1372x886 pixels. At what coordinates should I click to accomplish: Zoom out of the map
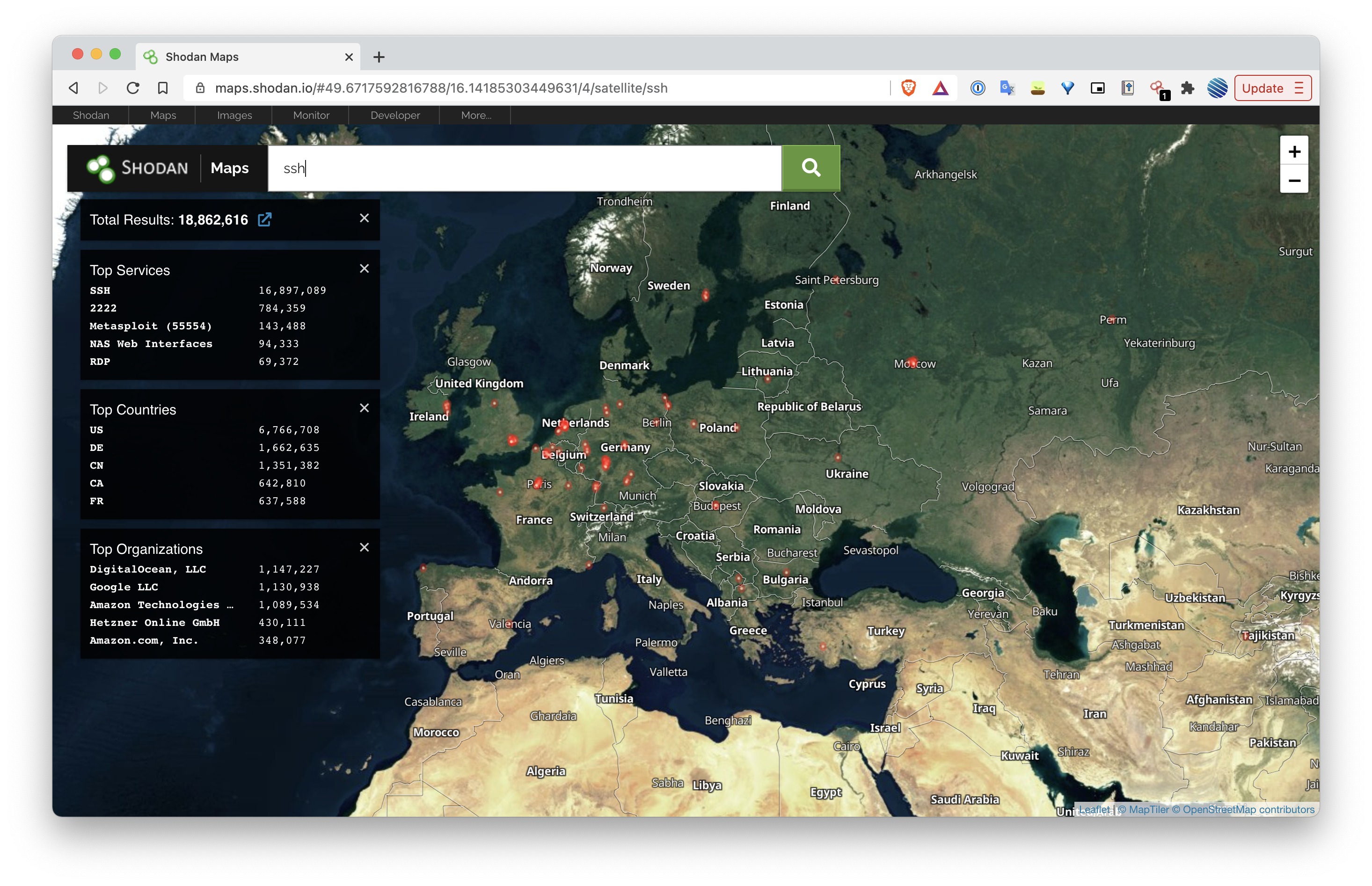(1294, 180)
